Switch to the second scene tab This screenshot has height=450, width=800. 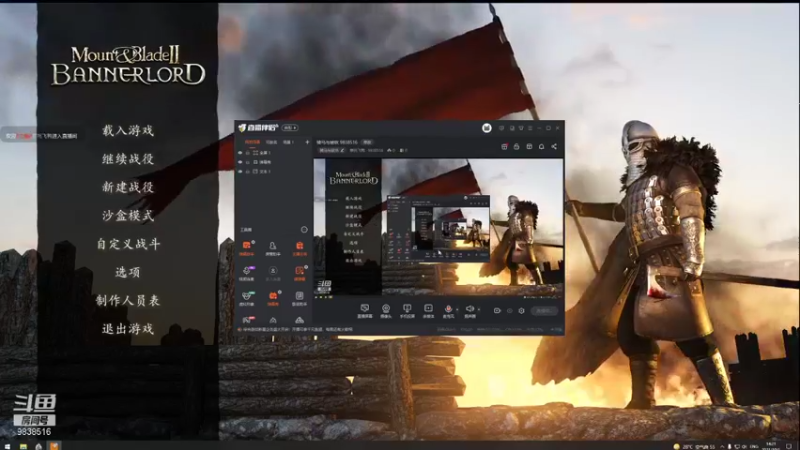(x=271, y=142)
